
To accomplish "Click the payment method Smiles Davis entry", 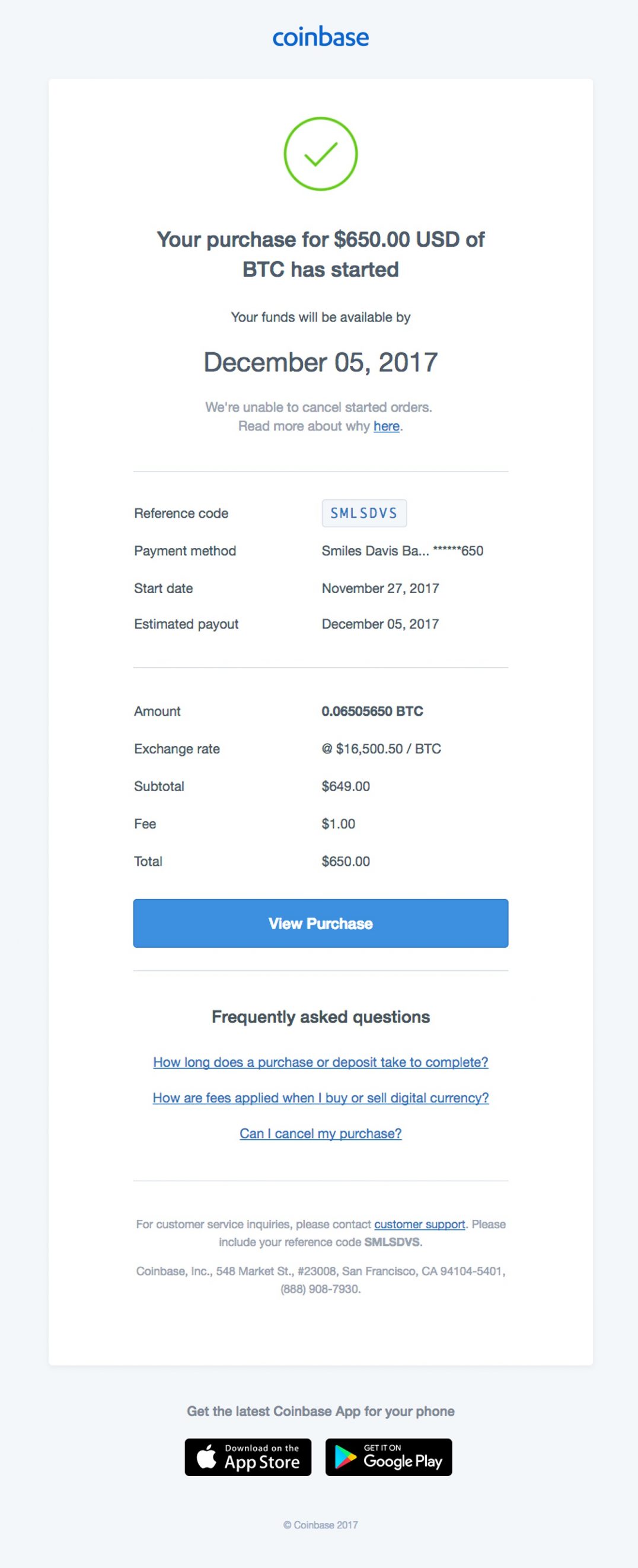I will click(x=402, y=550).
